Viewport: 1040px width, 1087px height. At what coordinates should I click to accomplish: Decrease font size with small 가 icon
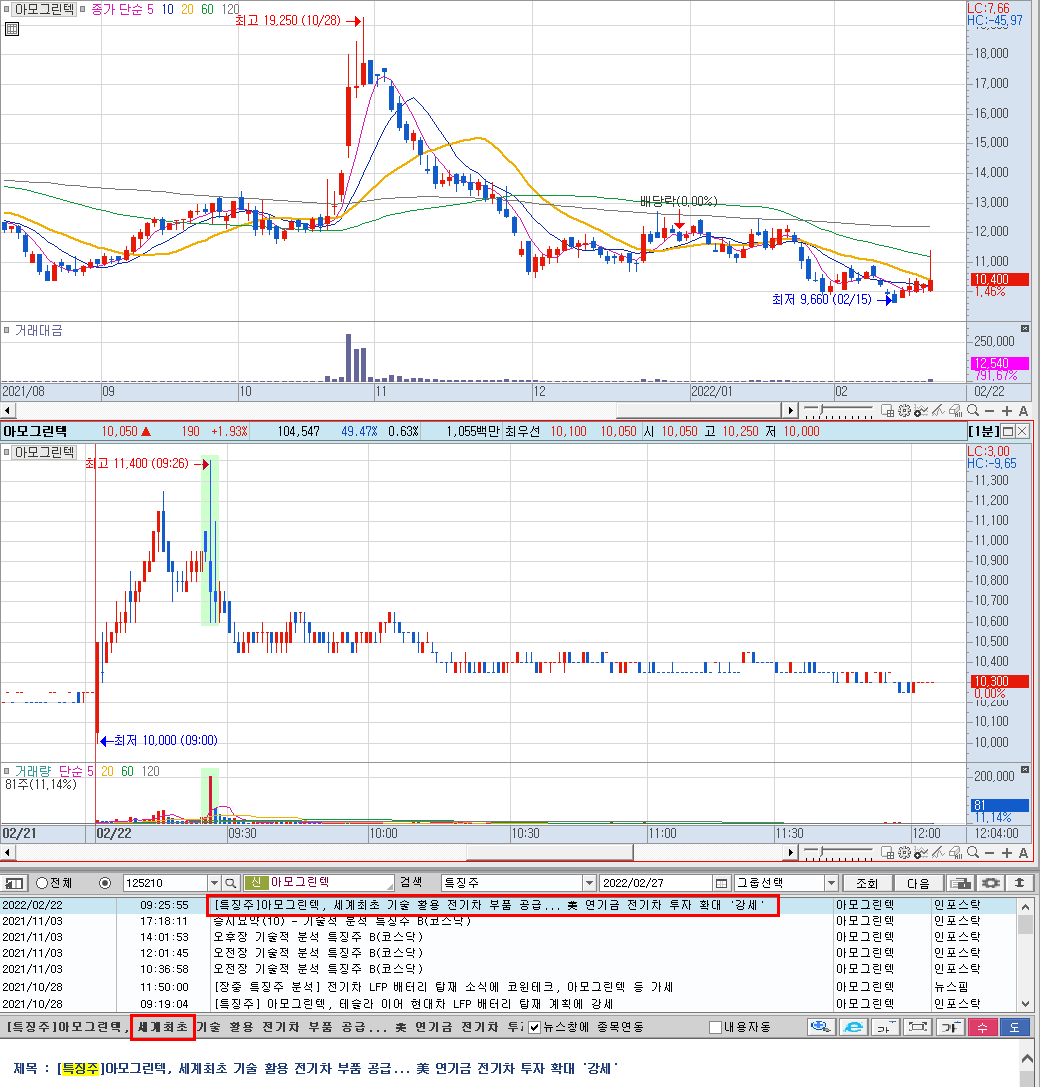[885, 1027]
